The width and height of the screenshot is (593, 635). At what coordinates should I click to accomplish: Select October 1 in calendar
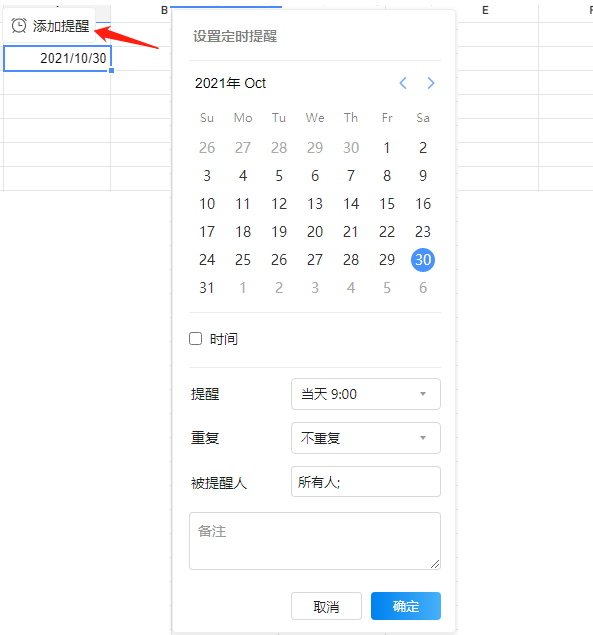pos(387,148)
